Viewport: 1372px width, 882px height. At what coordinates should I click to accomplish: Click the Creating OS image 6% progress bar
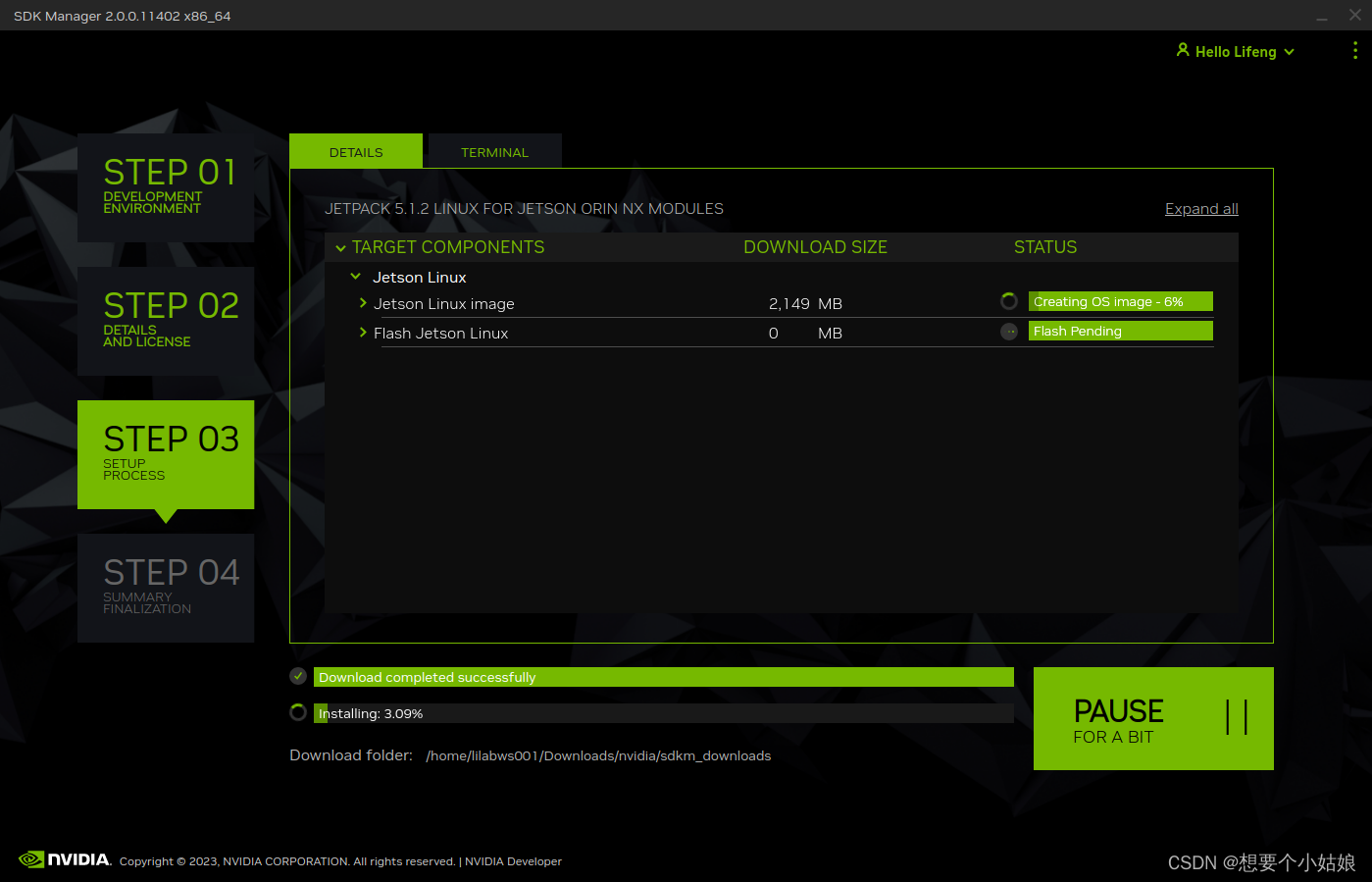(x=1121, y=301)
